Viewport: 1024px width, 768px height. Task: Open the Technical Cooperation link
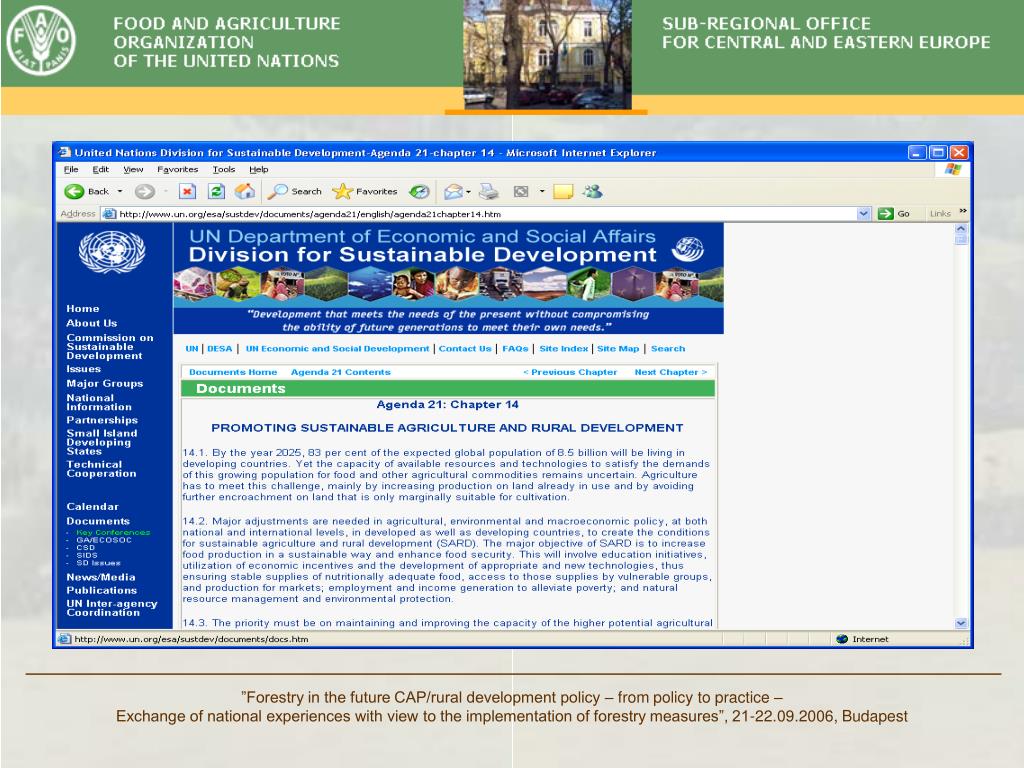click(x=101, y=469)
